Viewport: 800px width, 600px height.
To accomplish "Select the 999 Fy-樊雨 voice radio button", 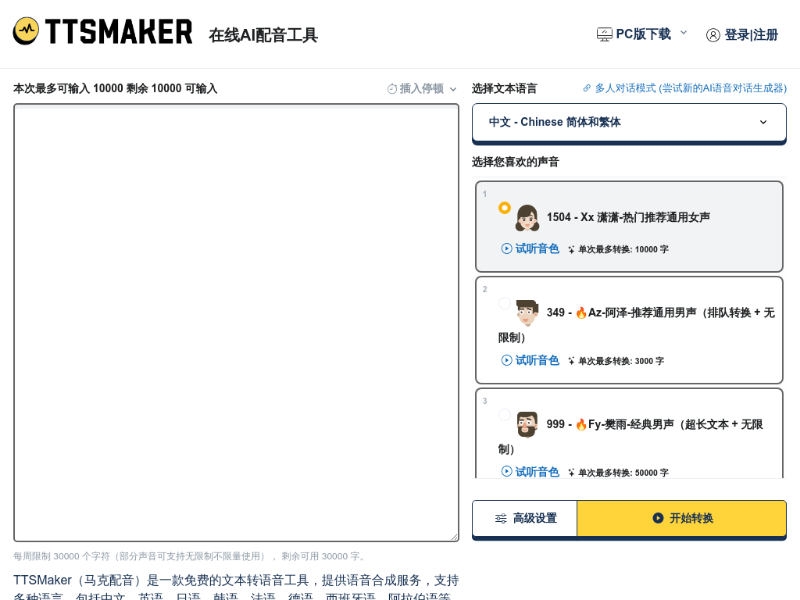I will tap(504, 415).
